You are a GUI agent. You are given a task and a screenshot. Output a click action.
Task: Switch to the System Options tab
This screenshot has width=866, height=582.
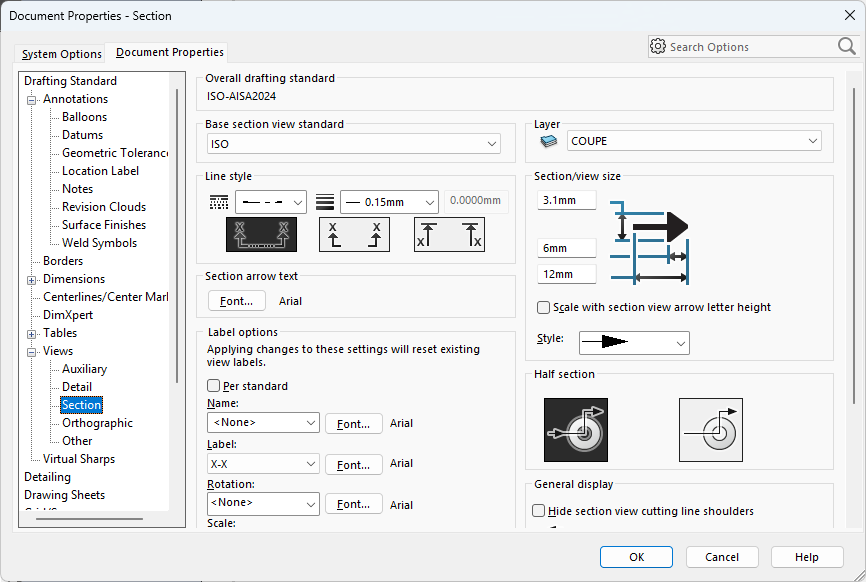[x=62, y=54]
